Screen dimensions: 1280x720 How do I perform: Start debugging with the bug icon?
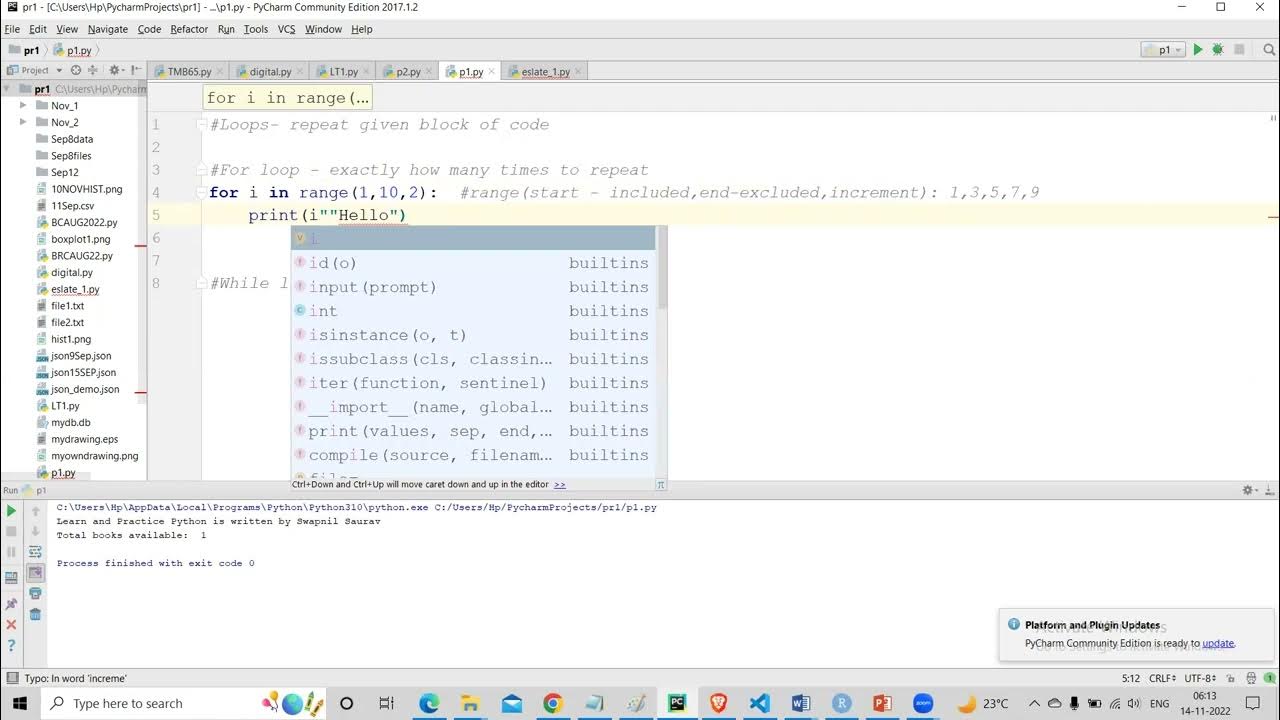pos(1217,49)
